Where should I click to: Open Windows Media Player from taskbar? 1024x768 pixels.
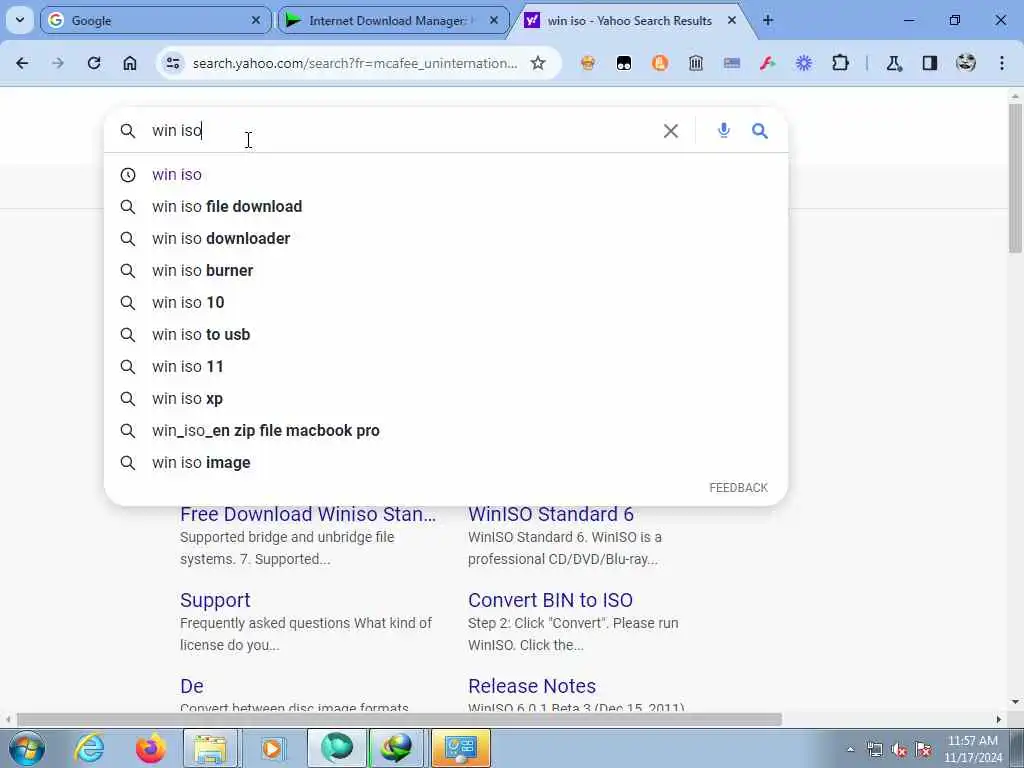click(x=272, y=748)
